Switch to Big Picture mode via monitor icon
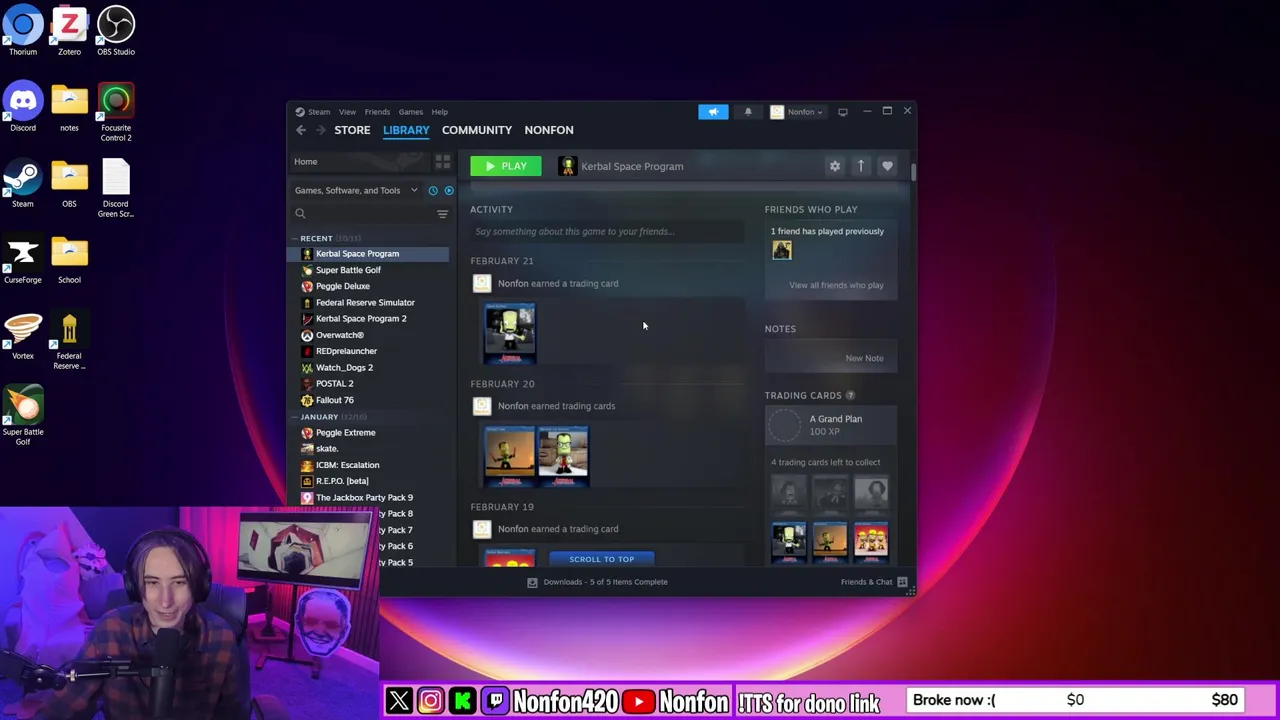This screenshot has height=720, width=1280. [x=843, y=112]
